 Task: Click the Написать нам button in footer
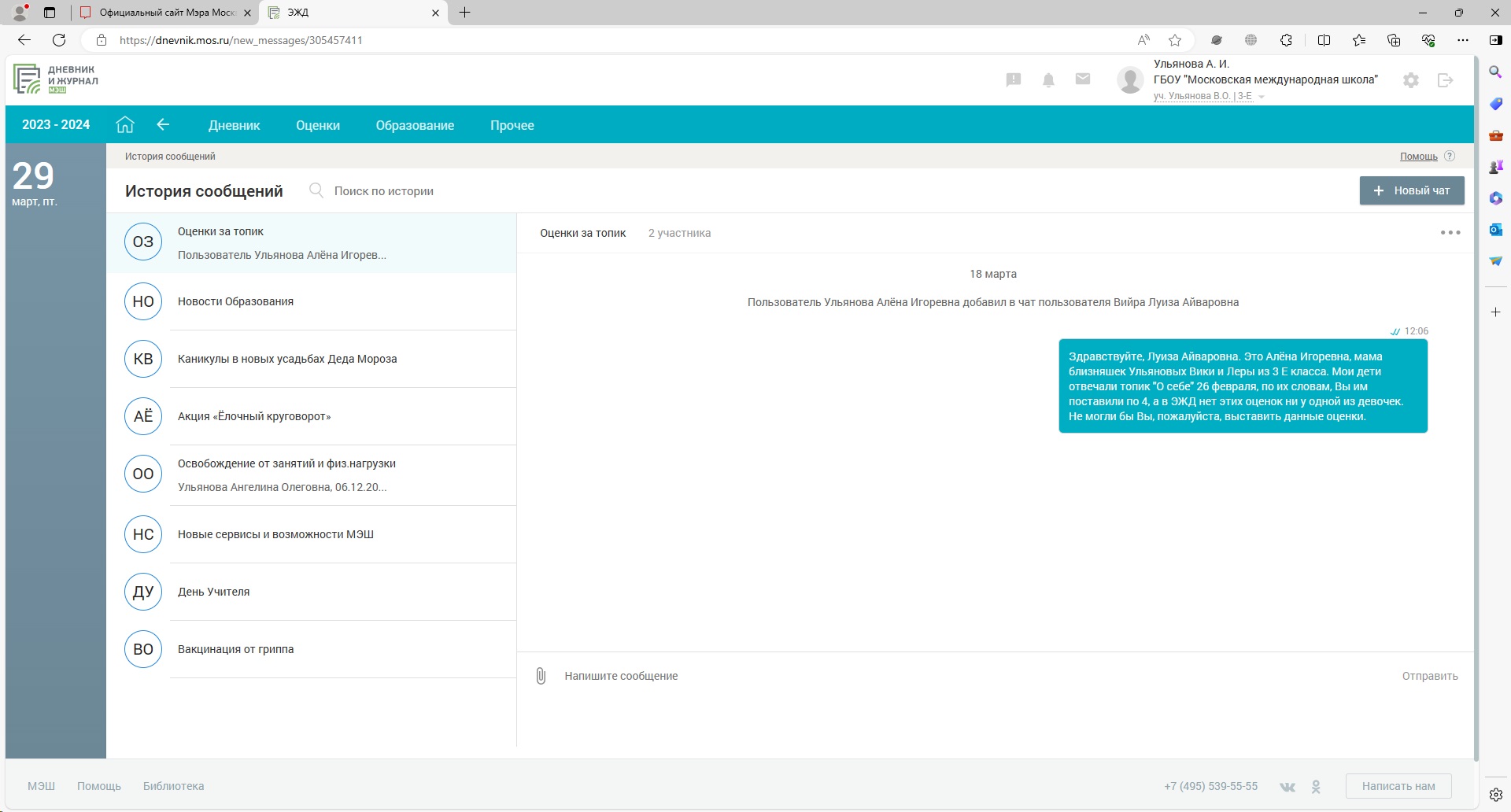tap(1398, 786)
